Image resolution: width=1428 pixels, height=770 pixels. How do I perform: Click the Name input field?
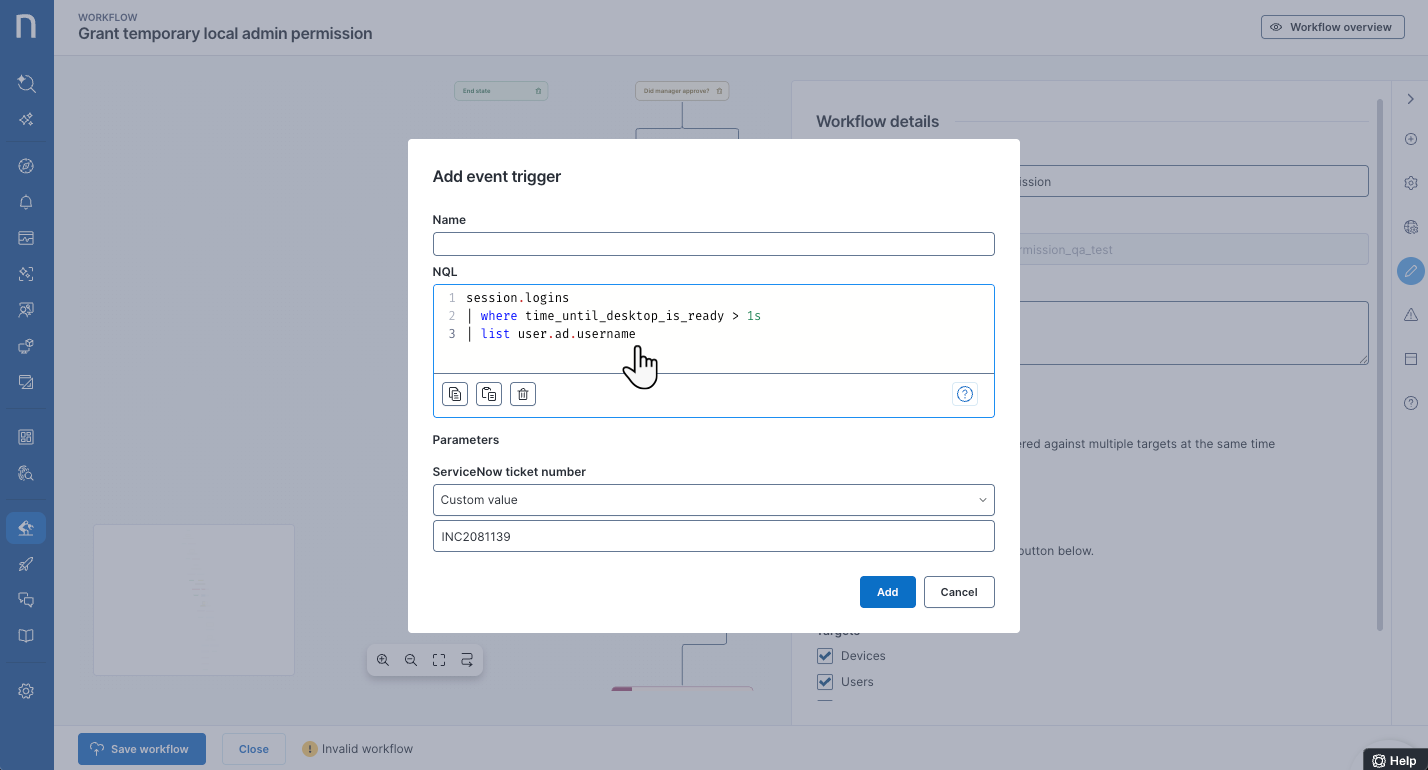(x=713, y=244)
